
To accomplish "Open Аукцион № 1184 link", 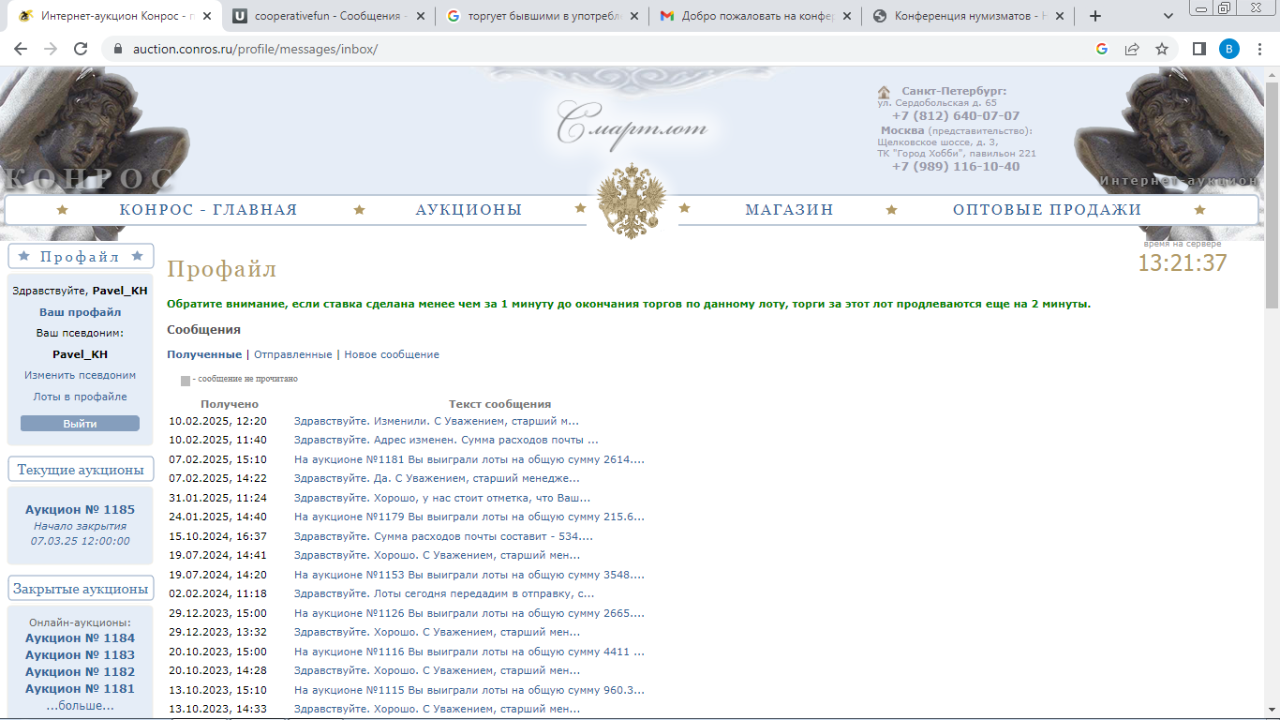I will 80,638.
